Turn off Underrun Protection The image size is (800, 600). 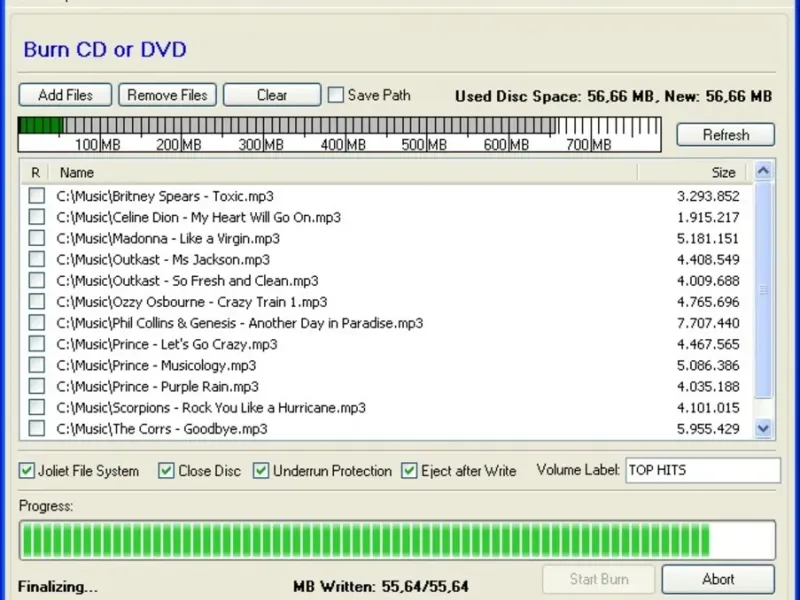pyautogui.click(x=261, y=470)
